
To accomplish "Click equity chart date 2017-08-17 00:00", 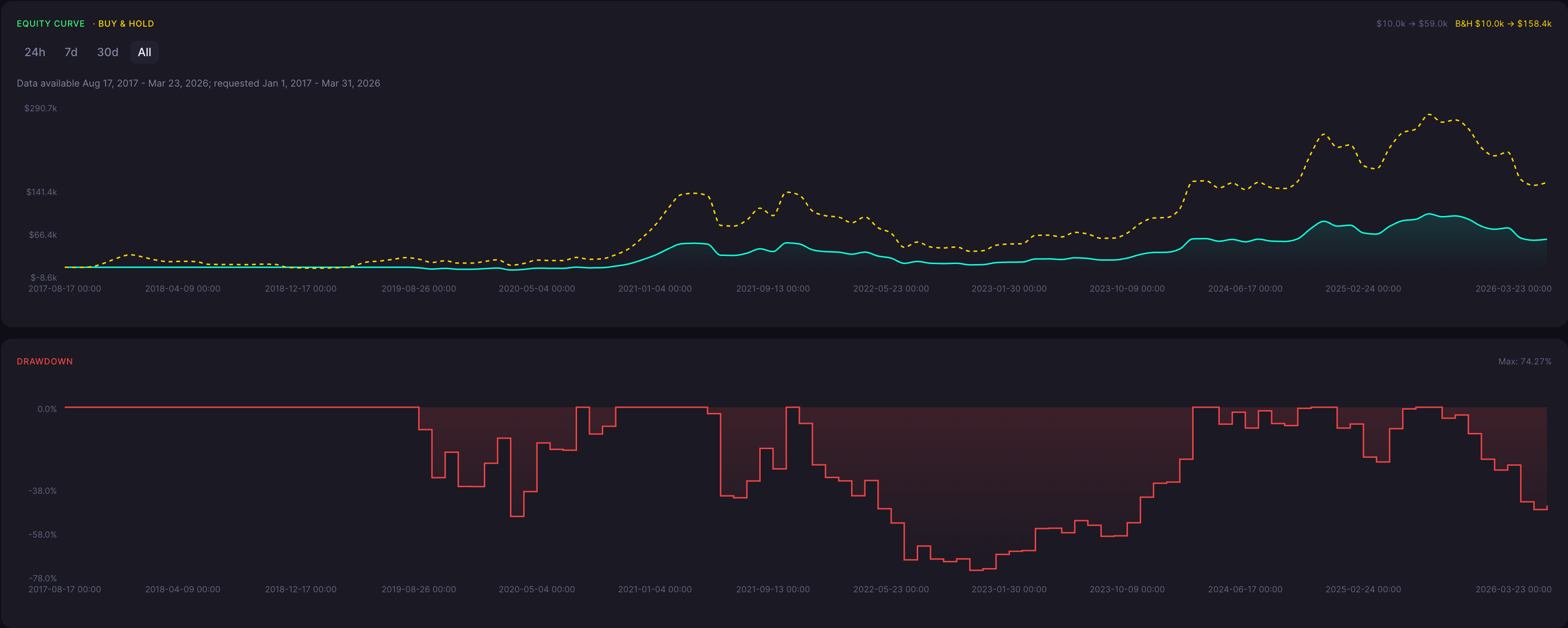I will tap(65, 289).
